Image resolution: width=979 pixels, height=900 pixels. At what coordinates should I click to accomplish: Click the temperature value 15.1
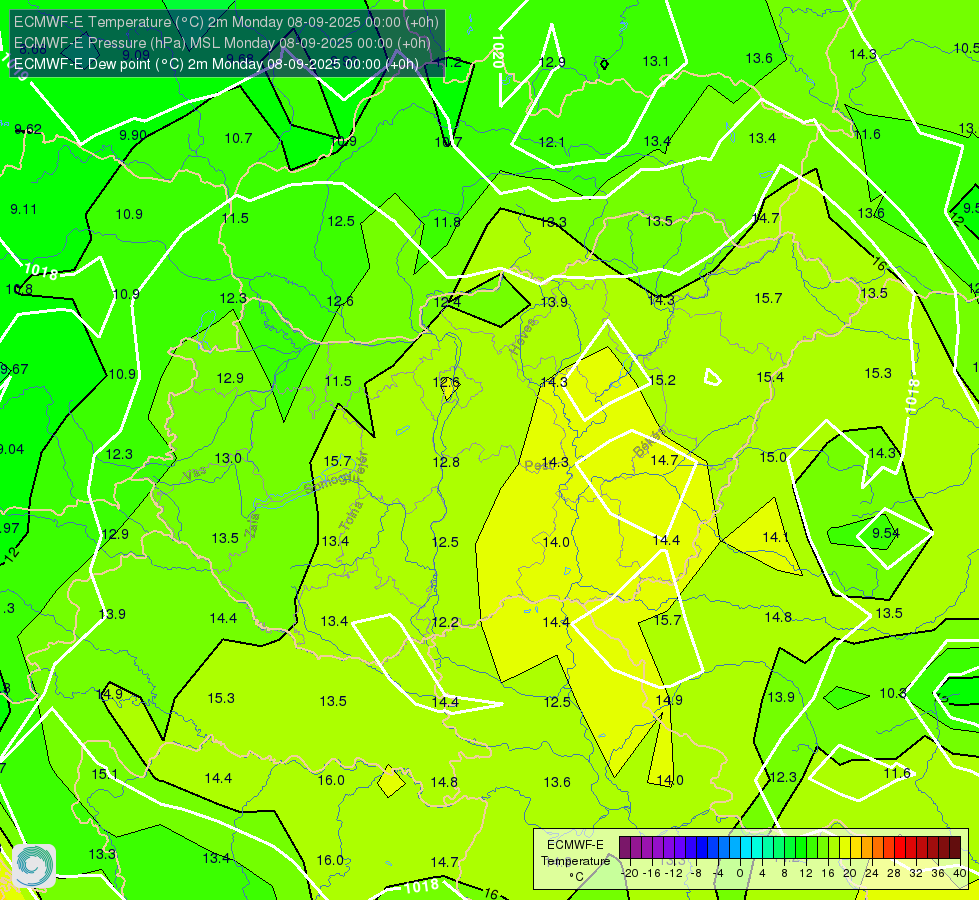click(x=104, y=774)
